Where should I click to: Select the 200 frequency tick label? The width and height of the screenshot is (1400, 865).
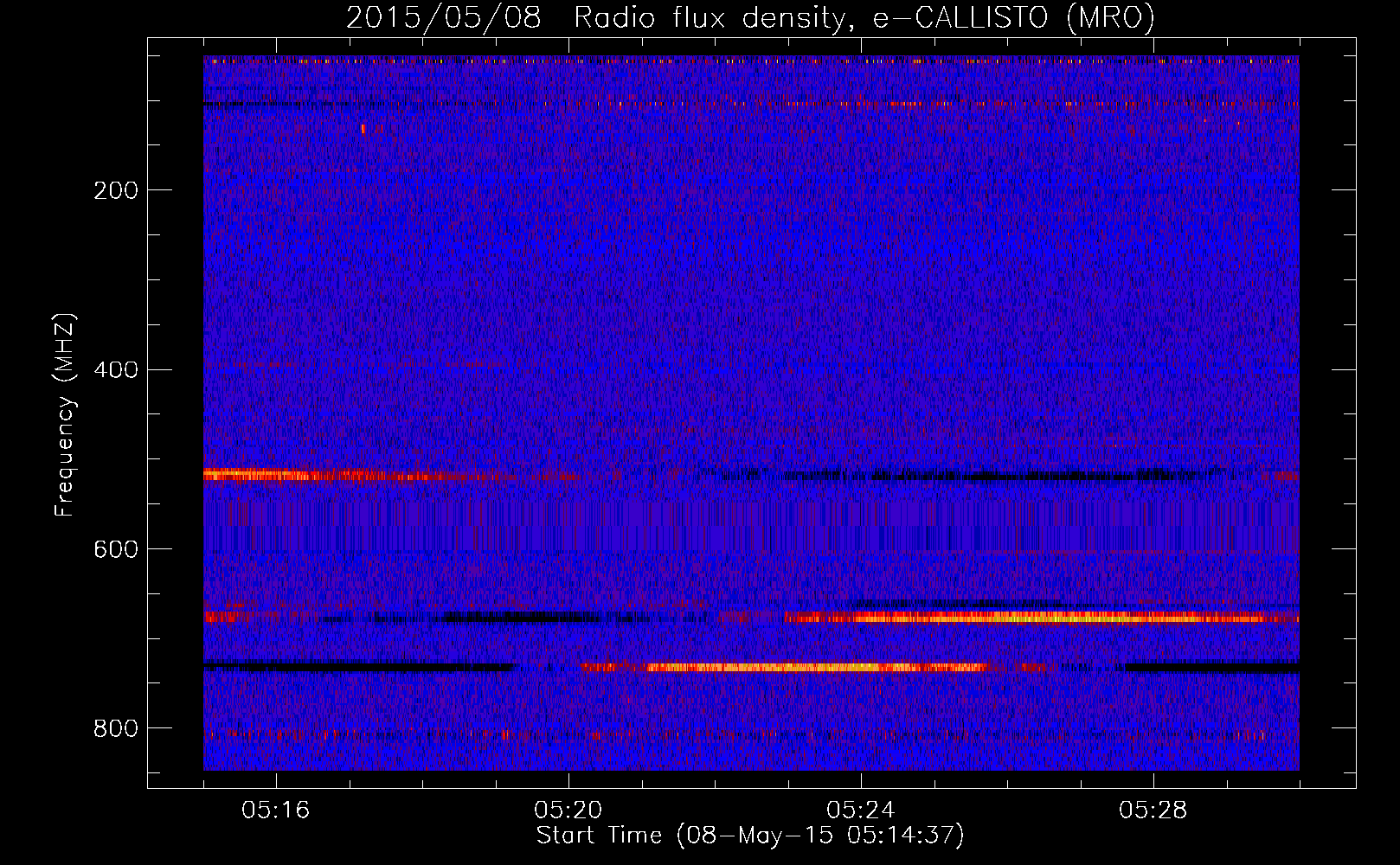tap(116, 190)
